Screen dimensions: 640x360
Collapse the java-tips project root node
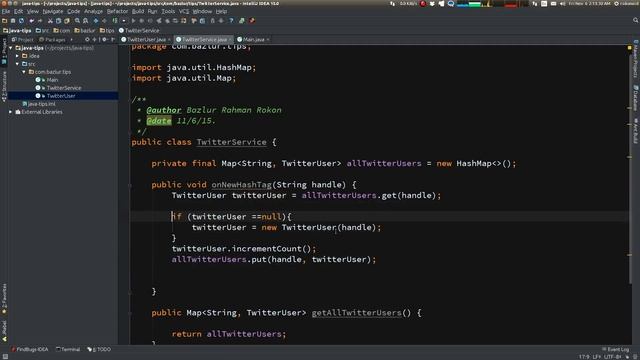pos(11,48)
